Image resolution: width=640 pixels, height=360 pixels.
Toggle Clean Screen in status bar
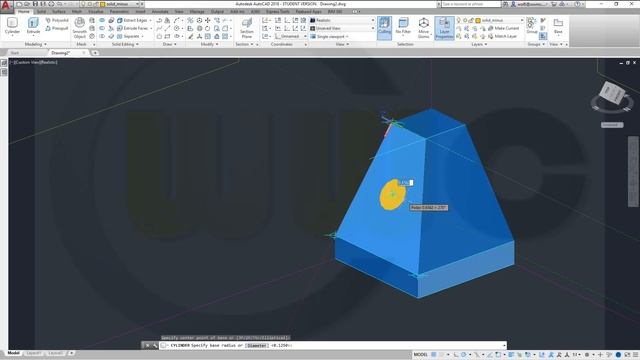tap(627, 355)
